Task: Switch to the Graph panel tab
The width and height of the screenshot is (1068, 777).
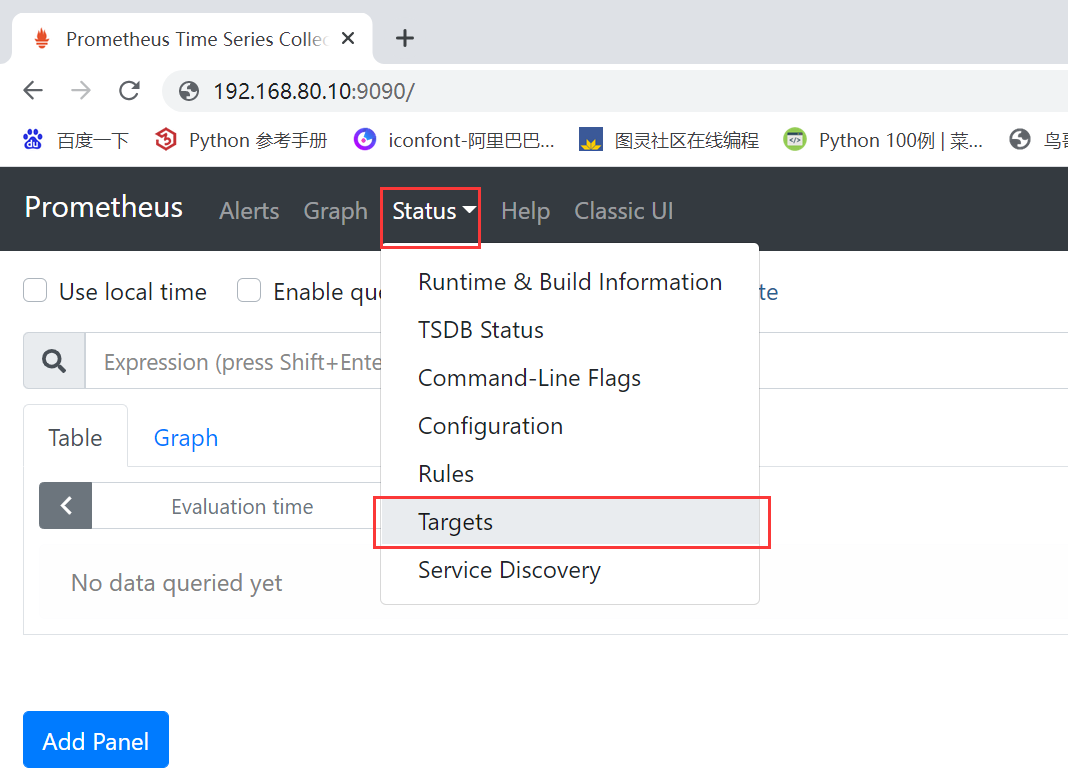Action: (186, 437)
